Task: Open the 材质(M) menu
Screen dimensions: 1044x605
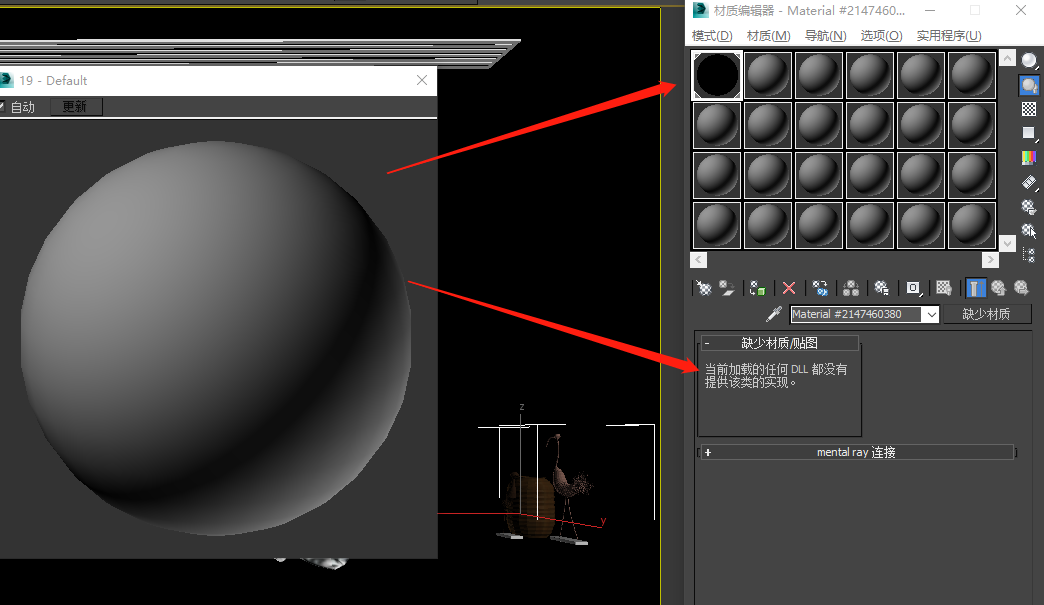Action: click(x=768, y=36)
